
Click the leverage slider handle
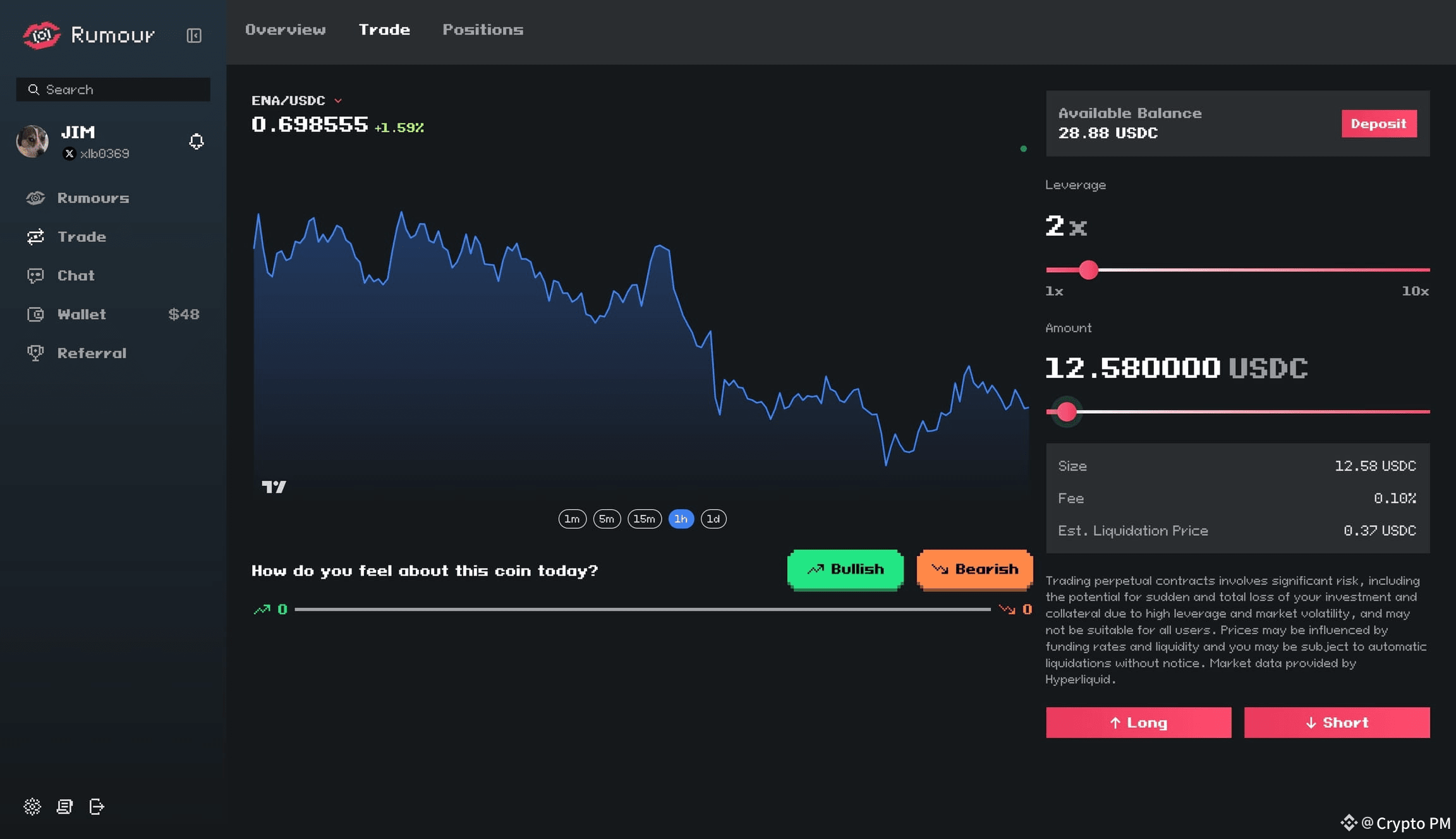click(1088, 270)
